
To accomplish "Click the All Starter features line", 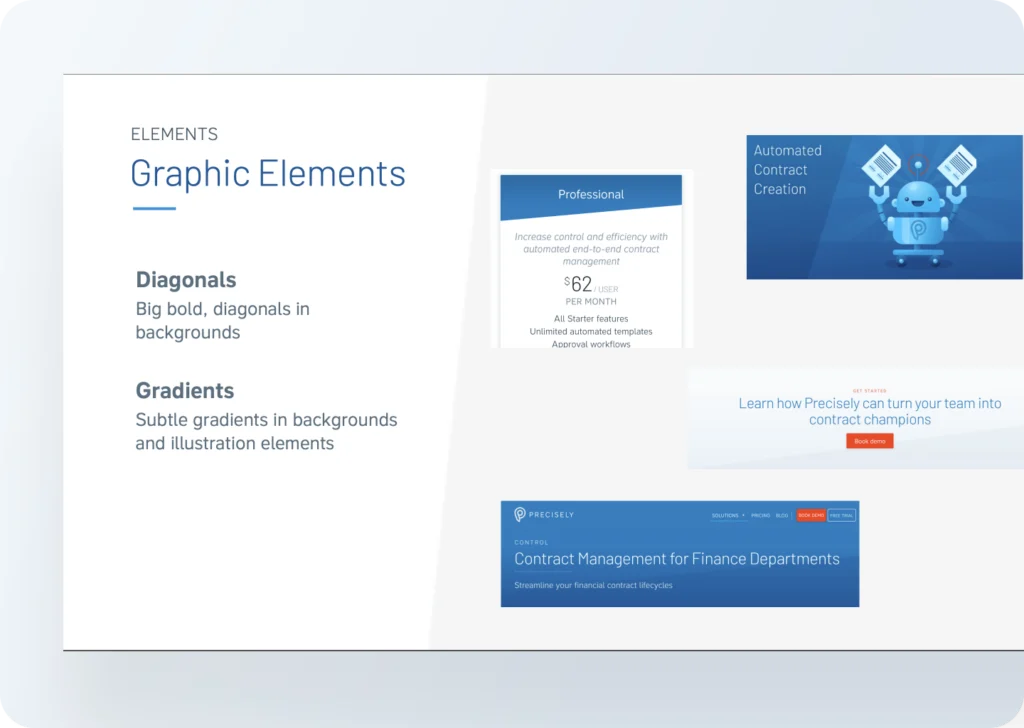I will point(591,319).
